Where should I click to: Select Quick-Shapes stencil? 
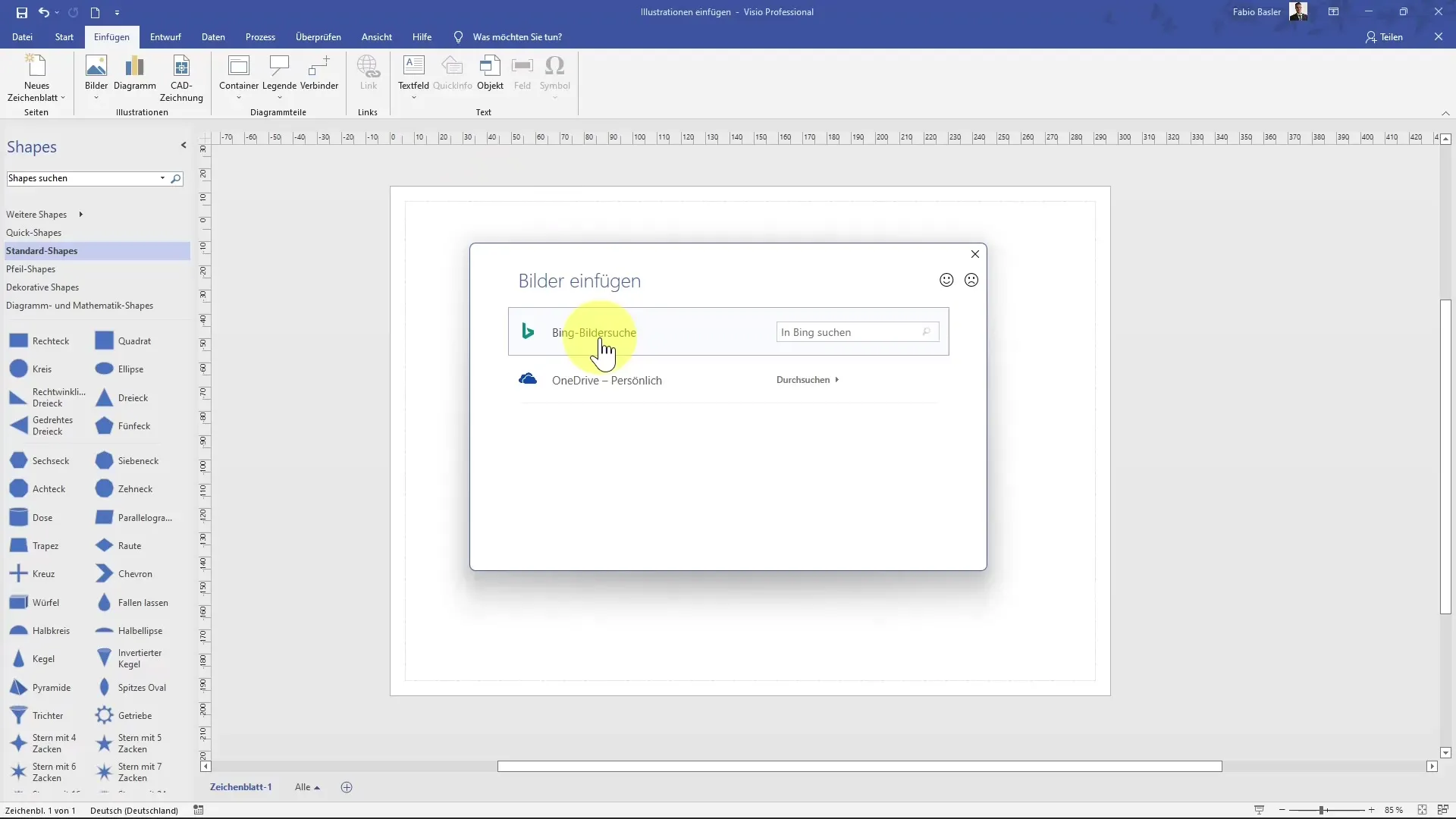coord(34,233)
